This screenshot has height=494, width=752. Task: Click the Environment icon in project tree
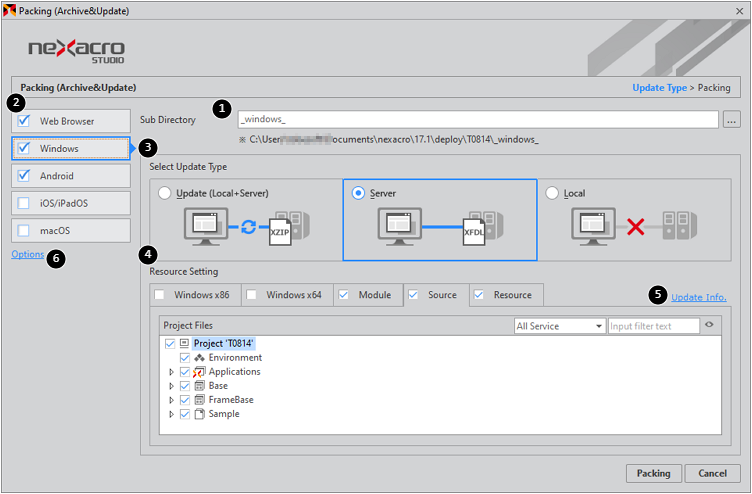tap(200, 358)
